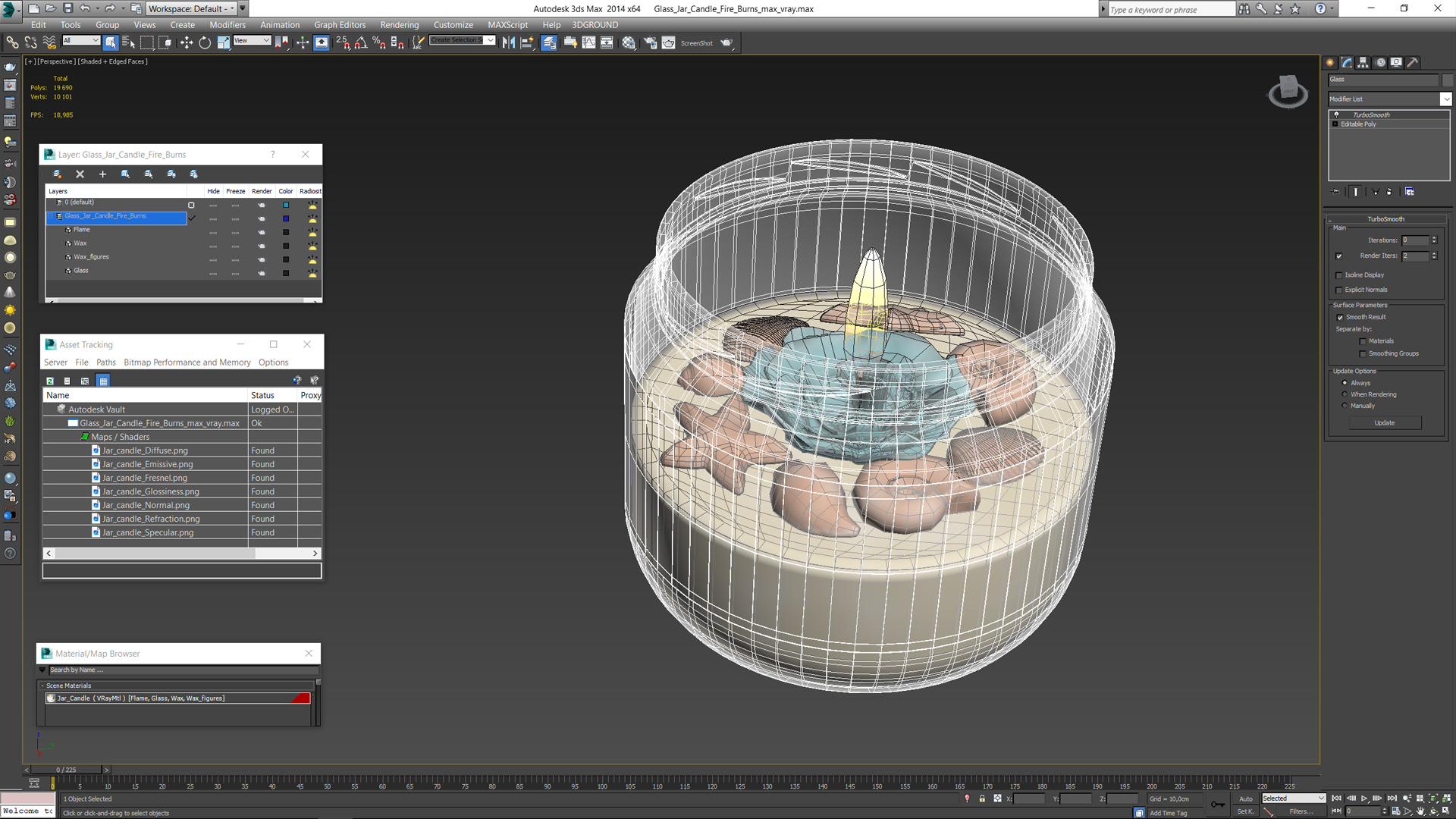Click Create New Layer plus icon

(102, 174)
